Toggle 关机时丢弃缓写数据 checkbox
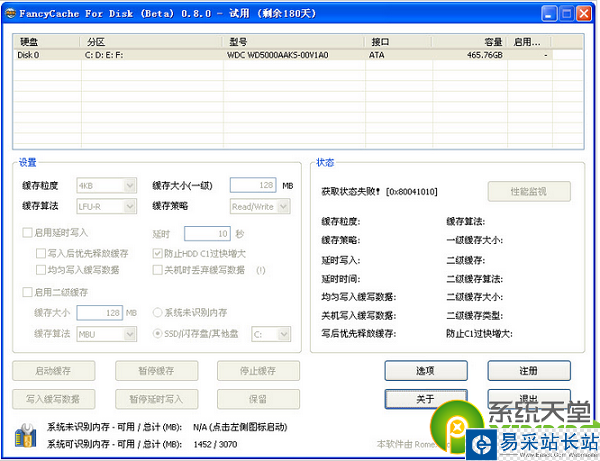600x461 pixels. pos(157,270)
